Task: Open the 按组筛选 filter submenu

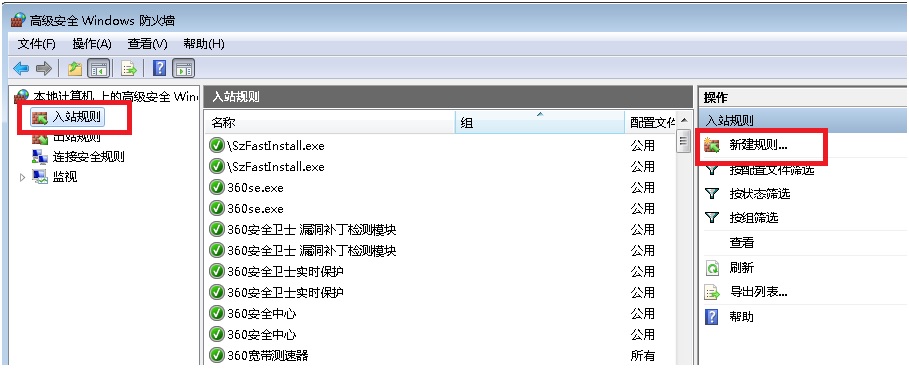Action: [x=754, y=218]
